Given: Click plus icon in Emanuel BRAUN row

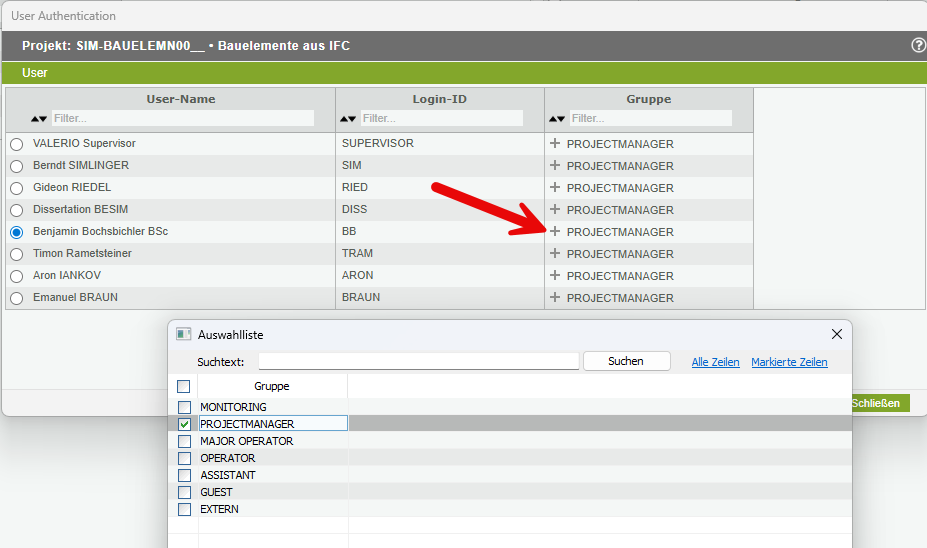Looking at the screenshot, I should click(555, 298).
